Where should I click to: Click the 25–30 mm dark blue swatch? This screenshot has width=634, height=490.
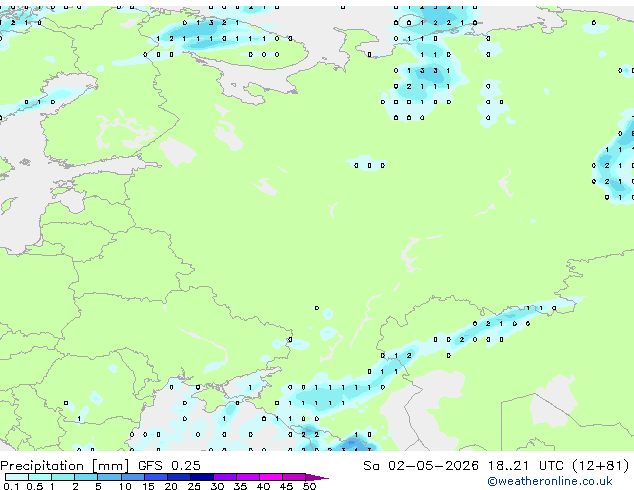click(x=202, y=477)
